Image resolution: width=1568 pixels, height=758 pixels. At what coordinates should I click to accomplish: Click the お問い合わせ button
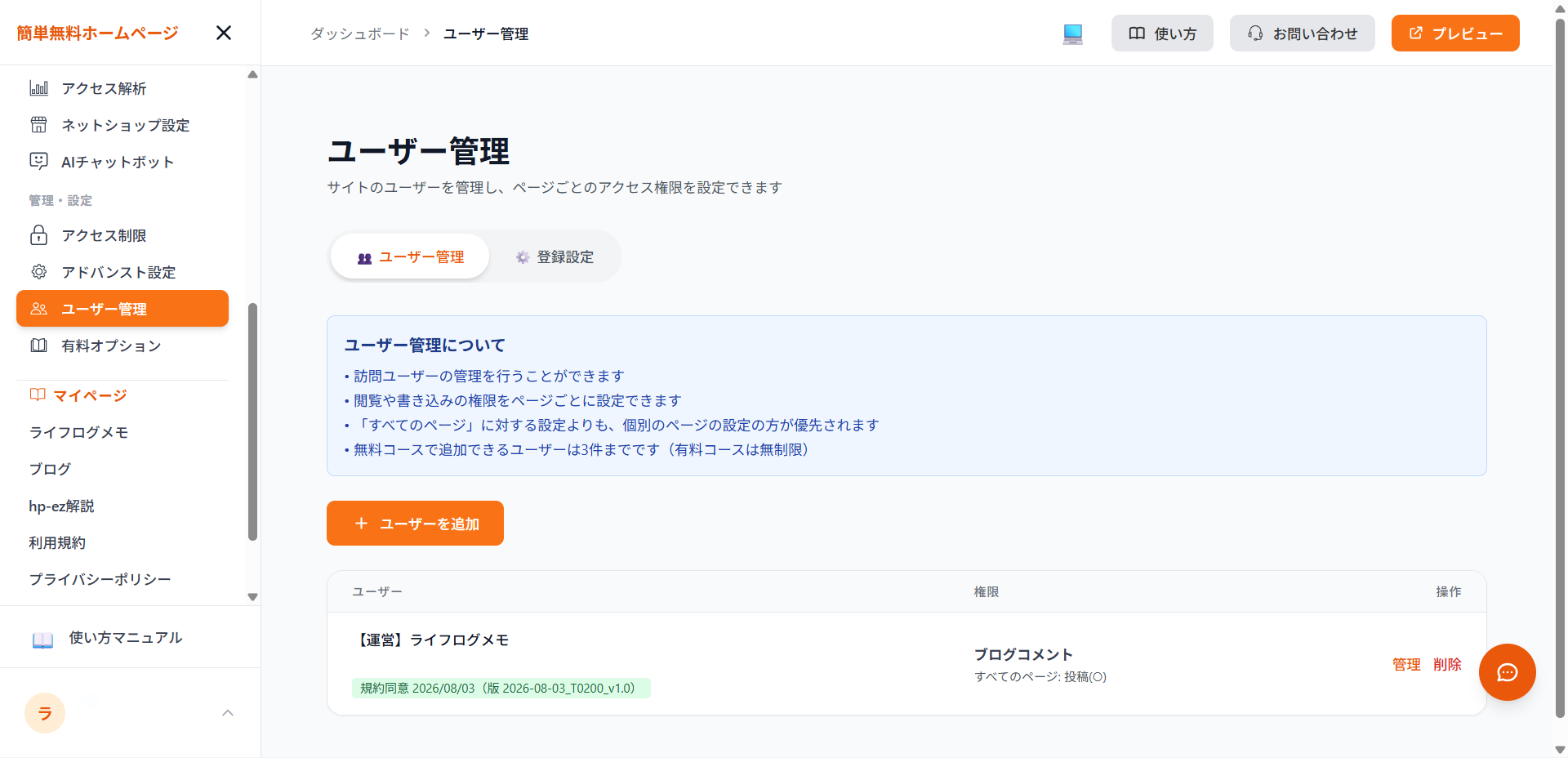[x=1303, y=33]
